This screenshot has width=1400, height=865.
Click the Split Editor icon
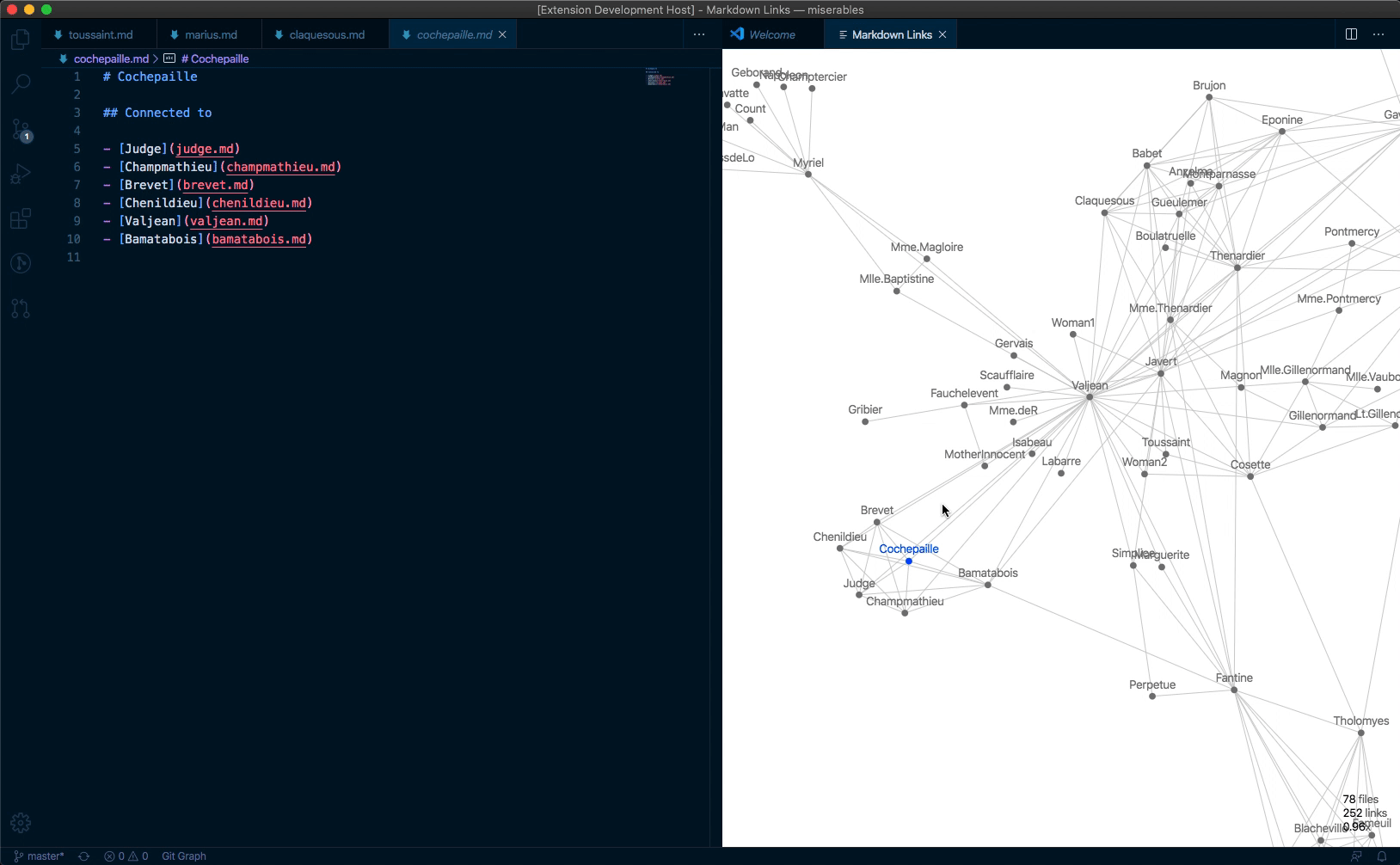(1351, 34)
